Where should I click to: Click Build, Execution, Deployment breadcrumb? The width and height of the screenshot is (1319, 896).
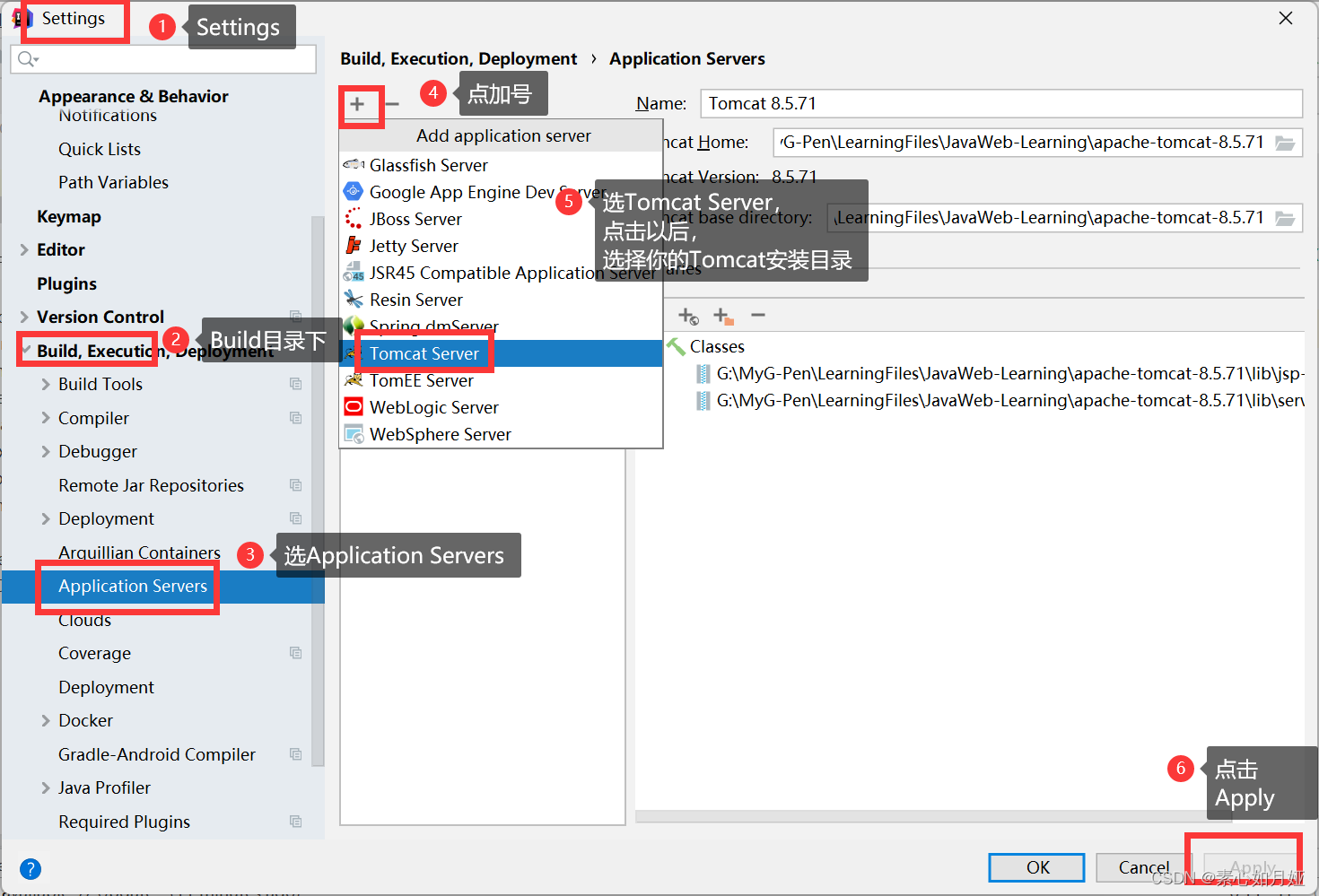click(459, 59)
